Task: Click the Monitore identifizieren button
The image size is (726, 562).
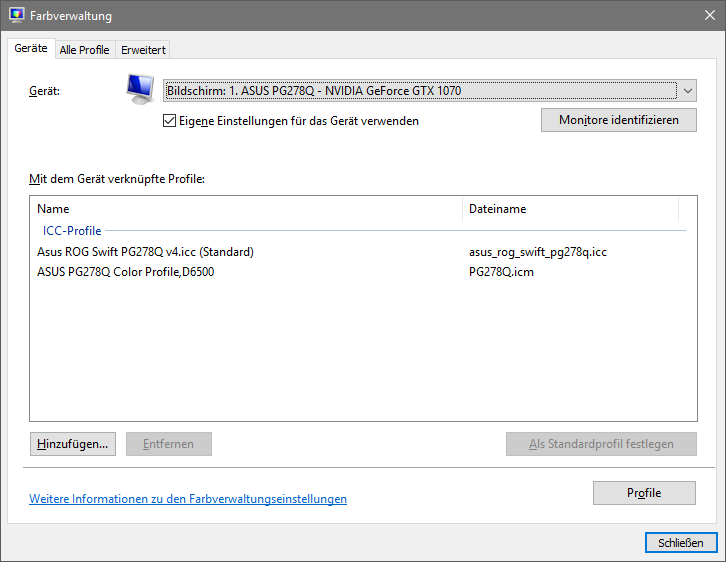Action: point(619,120)
